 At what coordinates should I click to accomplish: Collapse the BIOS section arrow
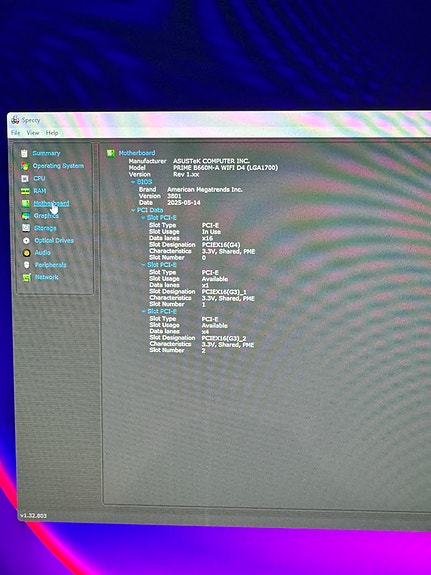point(133,182)
